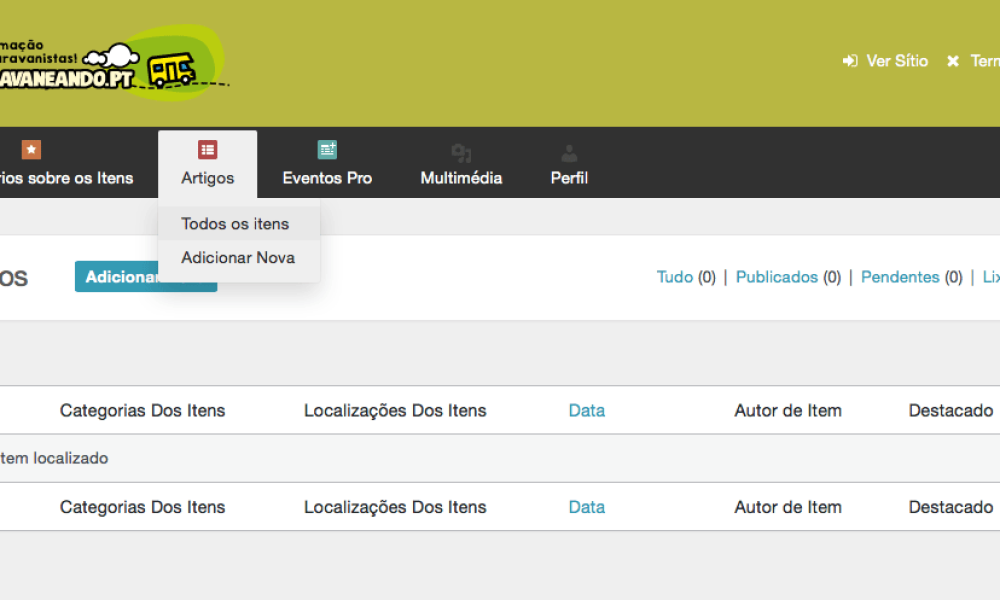Click the Eventos Pro calendar icon
Screen dimensions: 1000x600
point(327,150)
